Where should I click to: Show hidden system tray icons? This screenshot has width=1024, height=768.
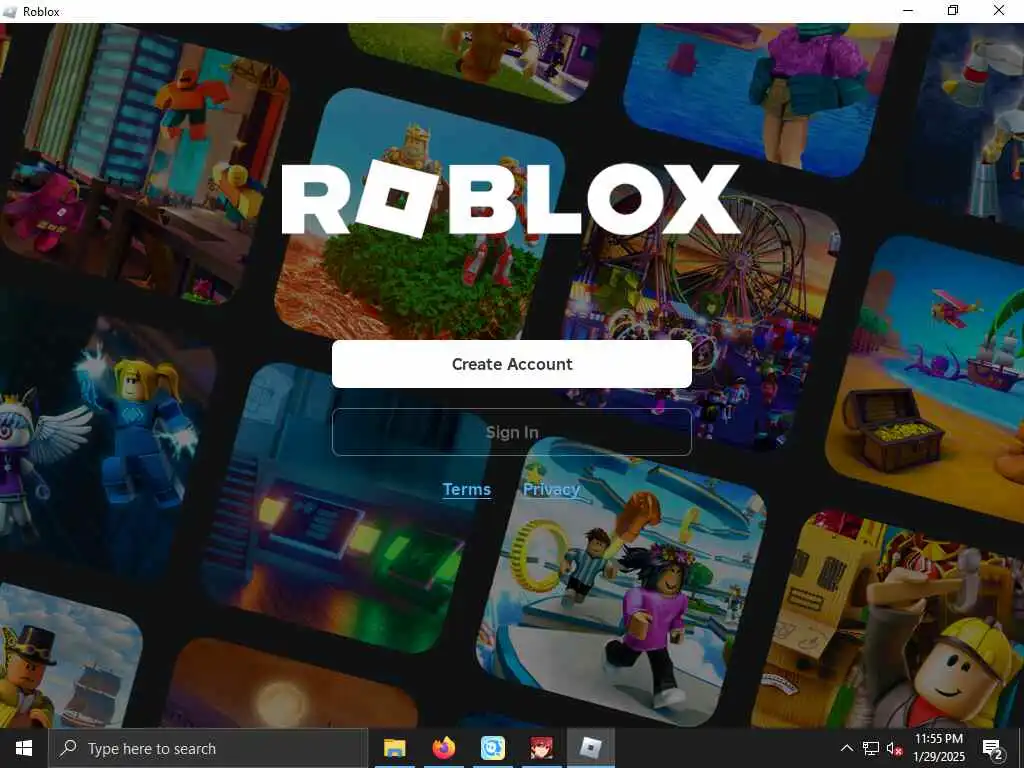click(x=846, y=748)
